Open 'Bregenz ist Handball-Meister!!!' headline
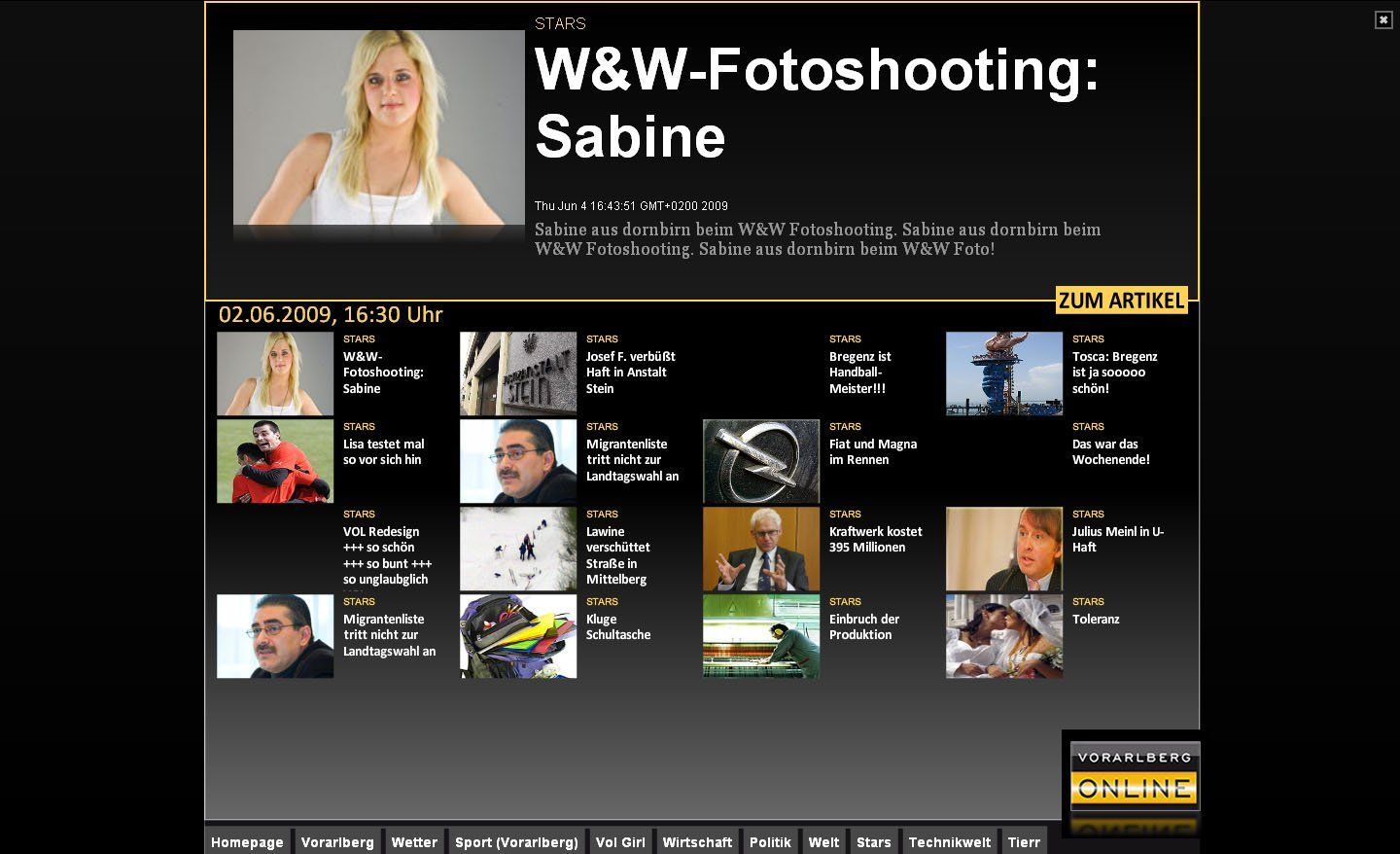The height and width of the screenshot is (854, 1400). (x=859, y=373)
